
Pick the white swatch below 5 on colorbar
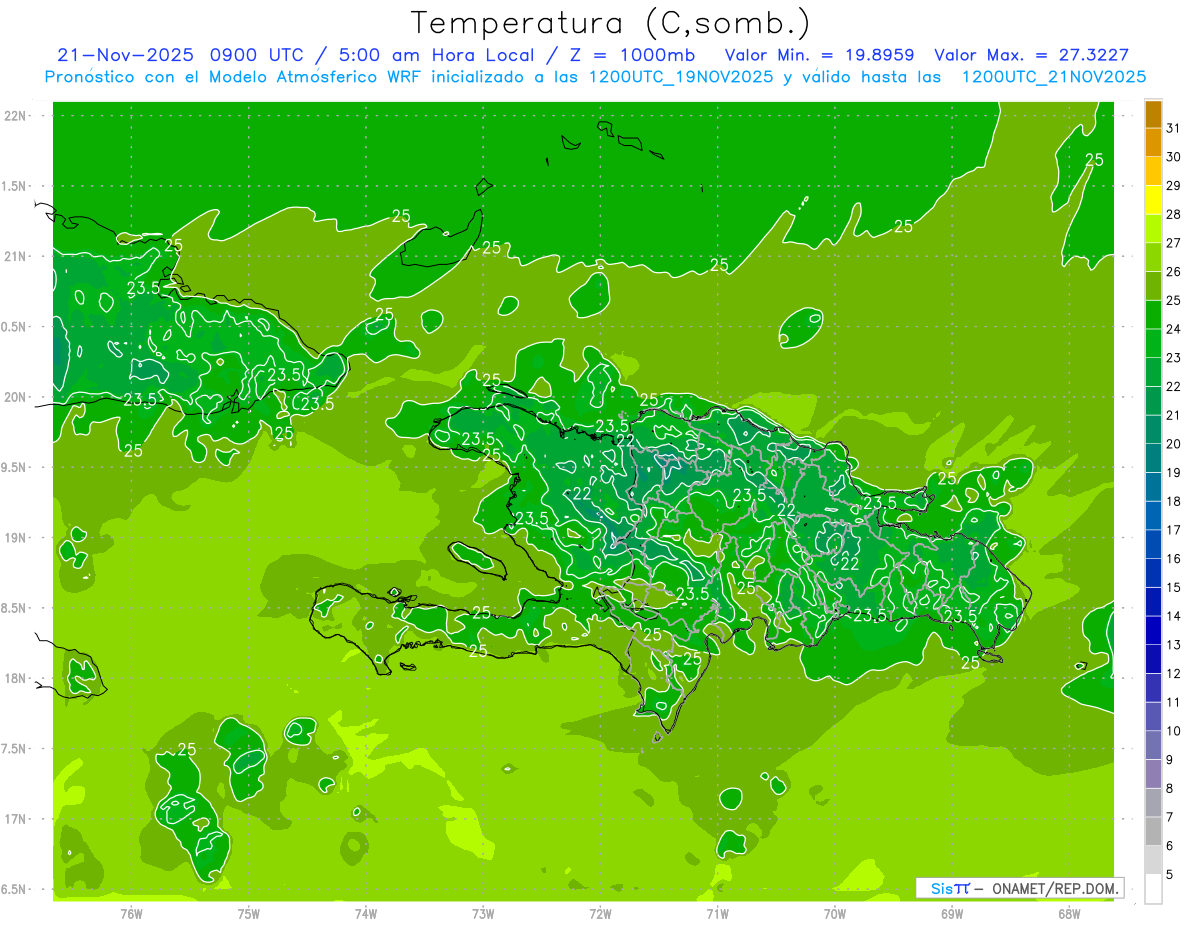1153,889
